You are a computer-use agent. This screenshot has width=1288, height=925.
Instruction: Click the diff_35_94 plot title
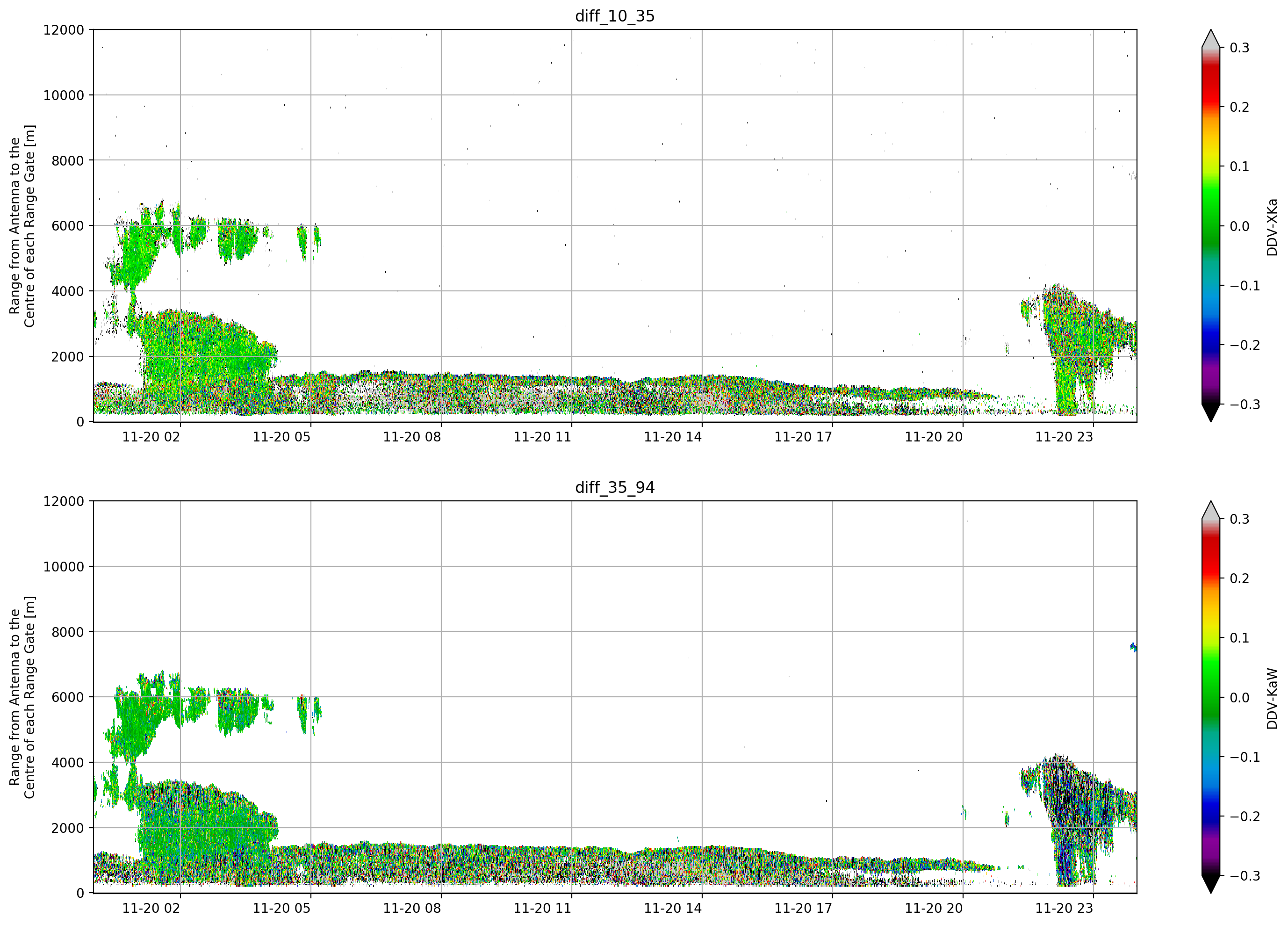tap(614, 487)
